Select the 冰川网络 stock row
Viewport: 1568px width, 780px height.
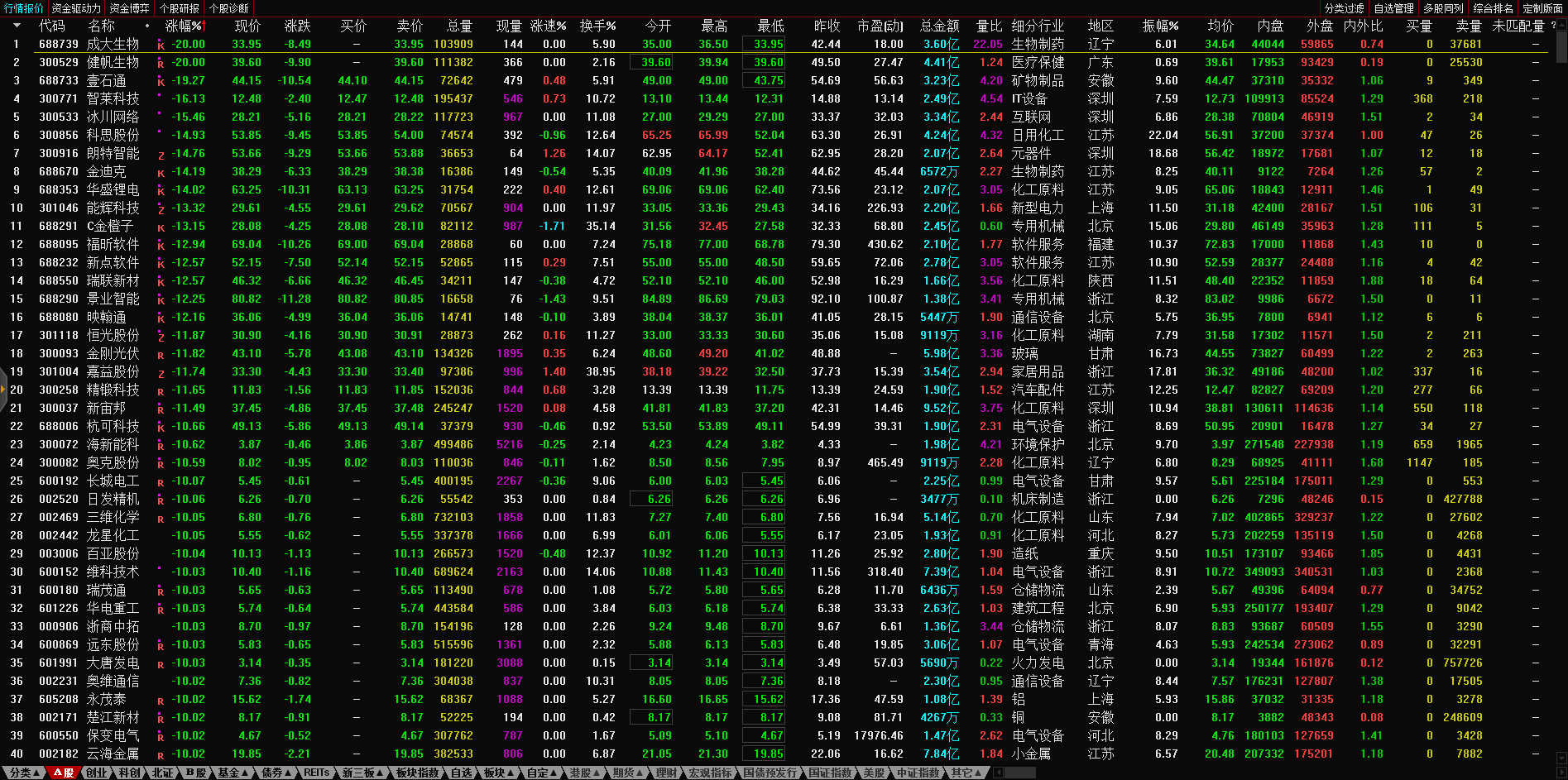(113, 117)
